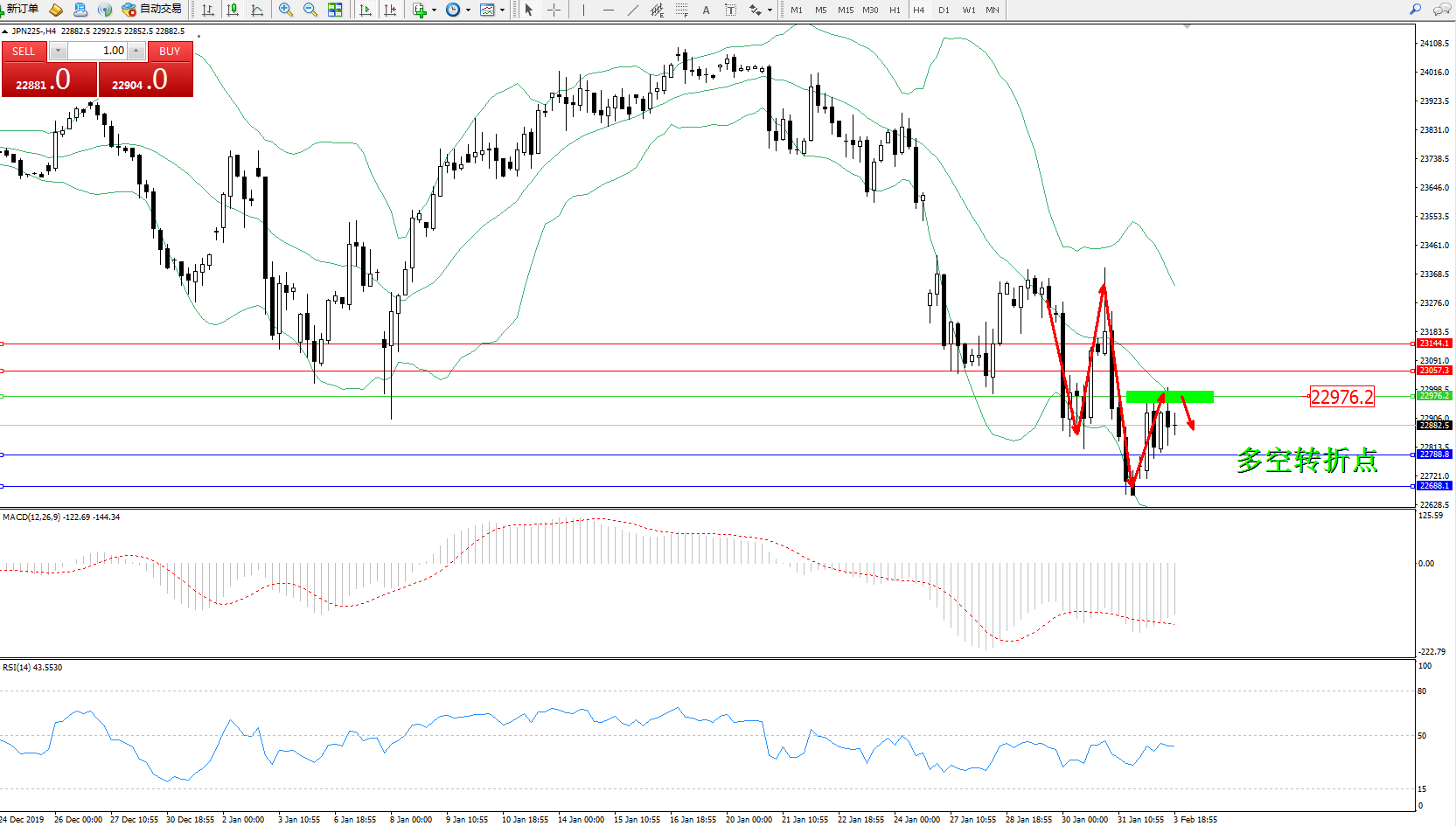Select the Fibonacci retracement tool

pyautogui.click(x=681, y=10)
